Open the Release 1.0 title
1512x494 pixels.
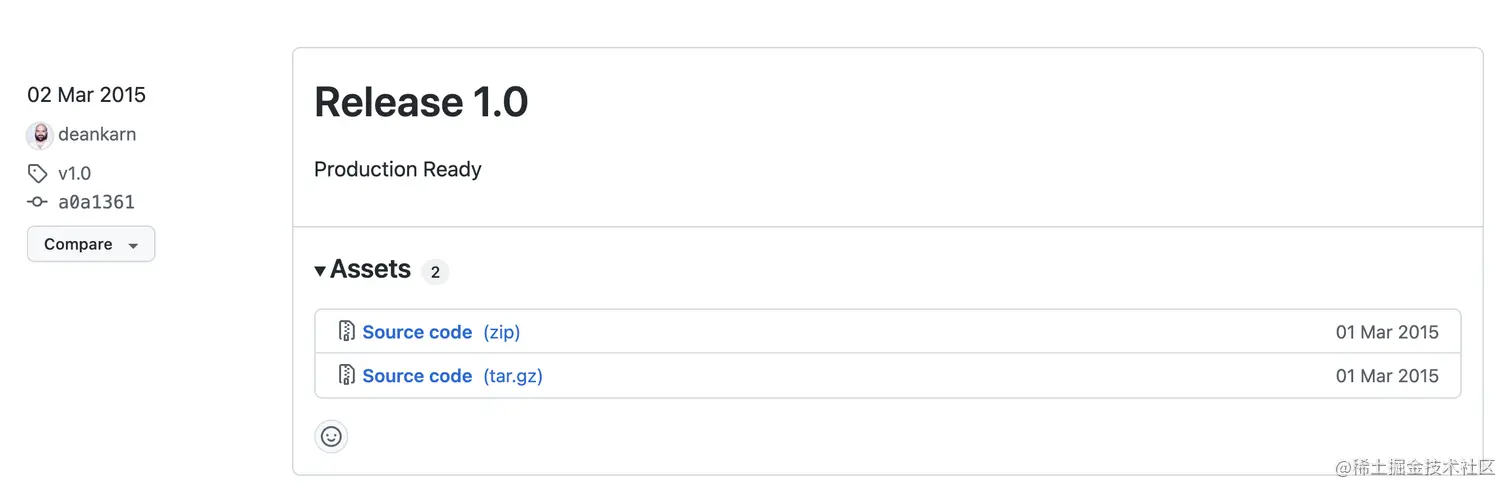(421, 102)
